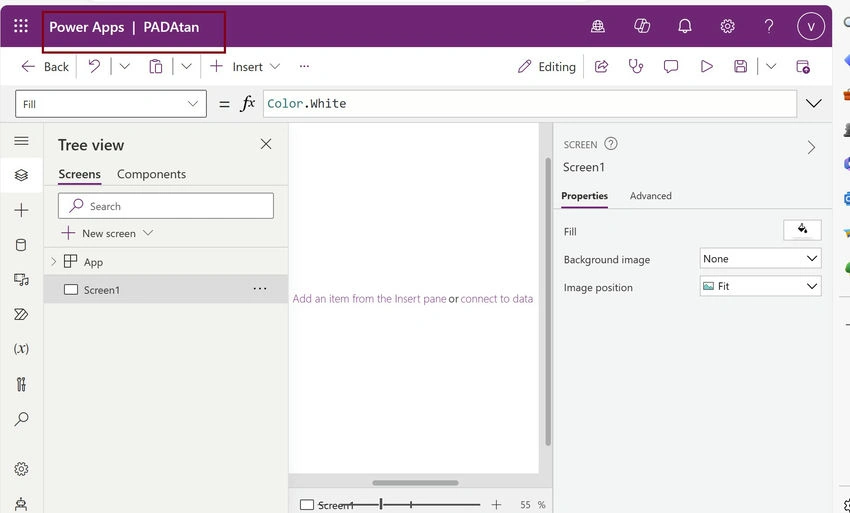Open the Copilot icon in header
This screenshot has width=850, height=513.
pyautogui.click(x=642, y=26)
